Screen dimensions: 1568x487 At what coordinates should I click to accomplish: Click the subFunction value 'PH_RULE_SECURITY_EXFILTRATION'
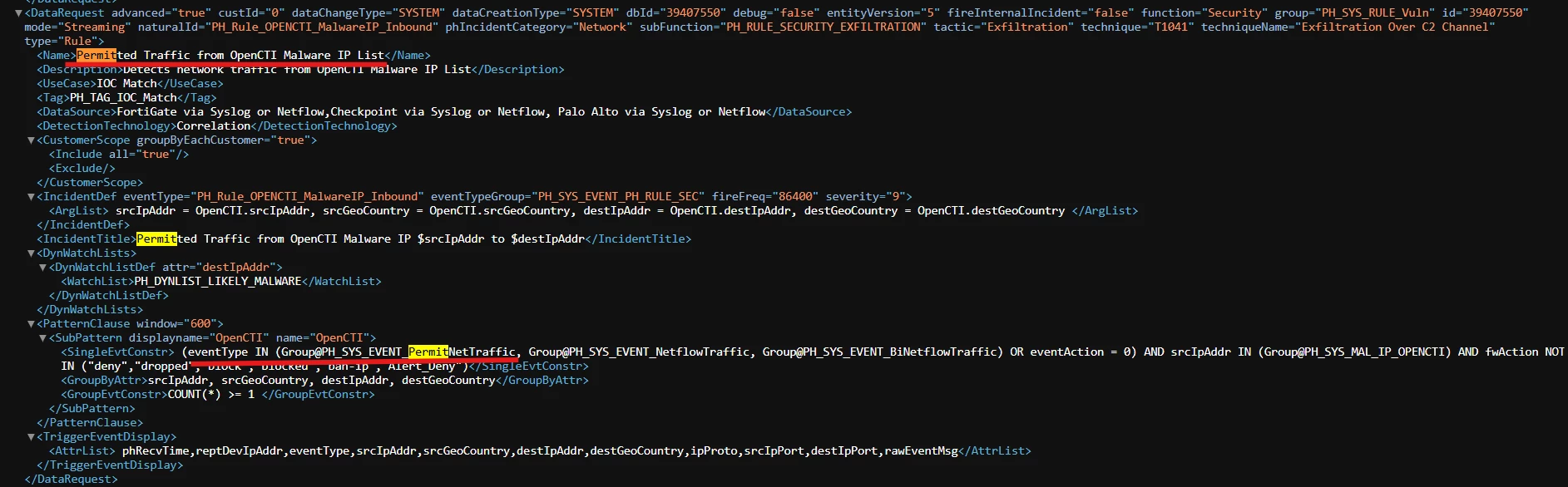824,27
